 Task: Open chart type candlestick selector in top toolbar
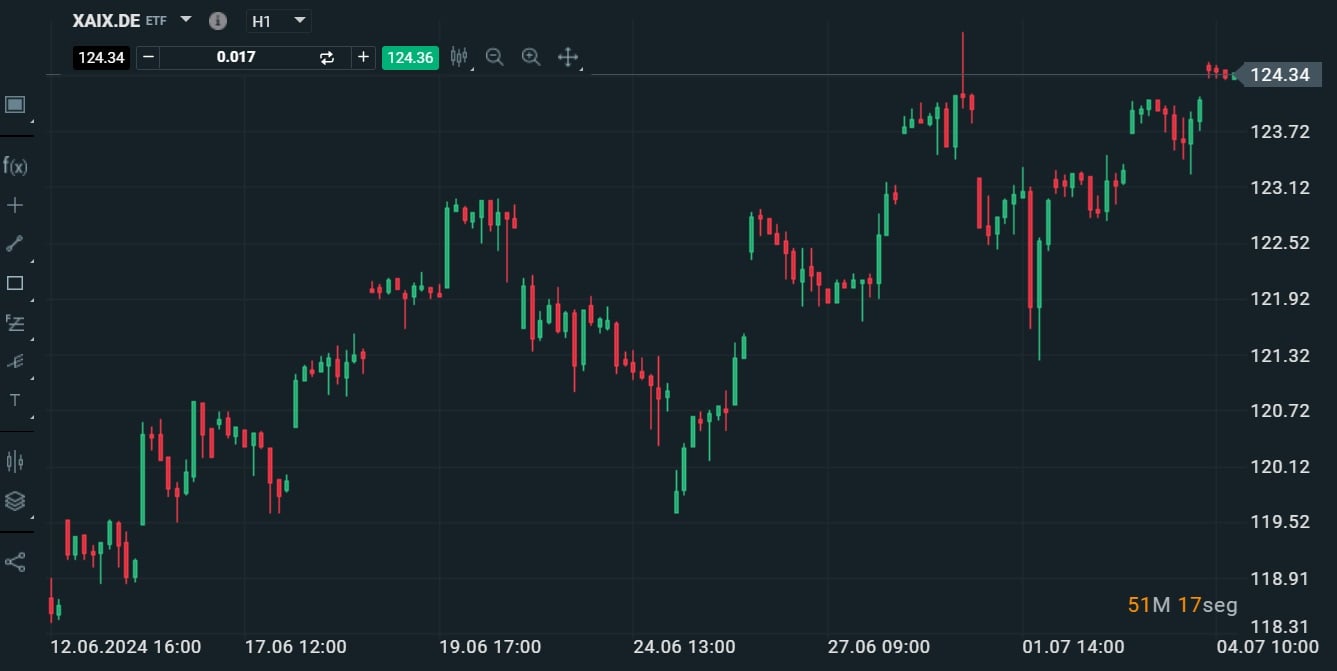(x=459, y=57)
